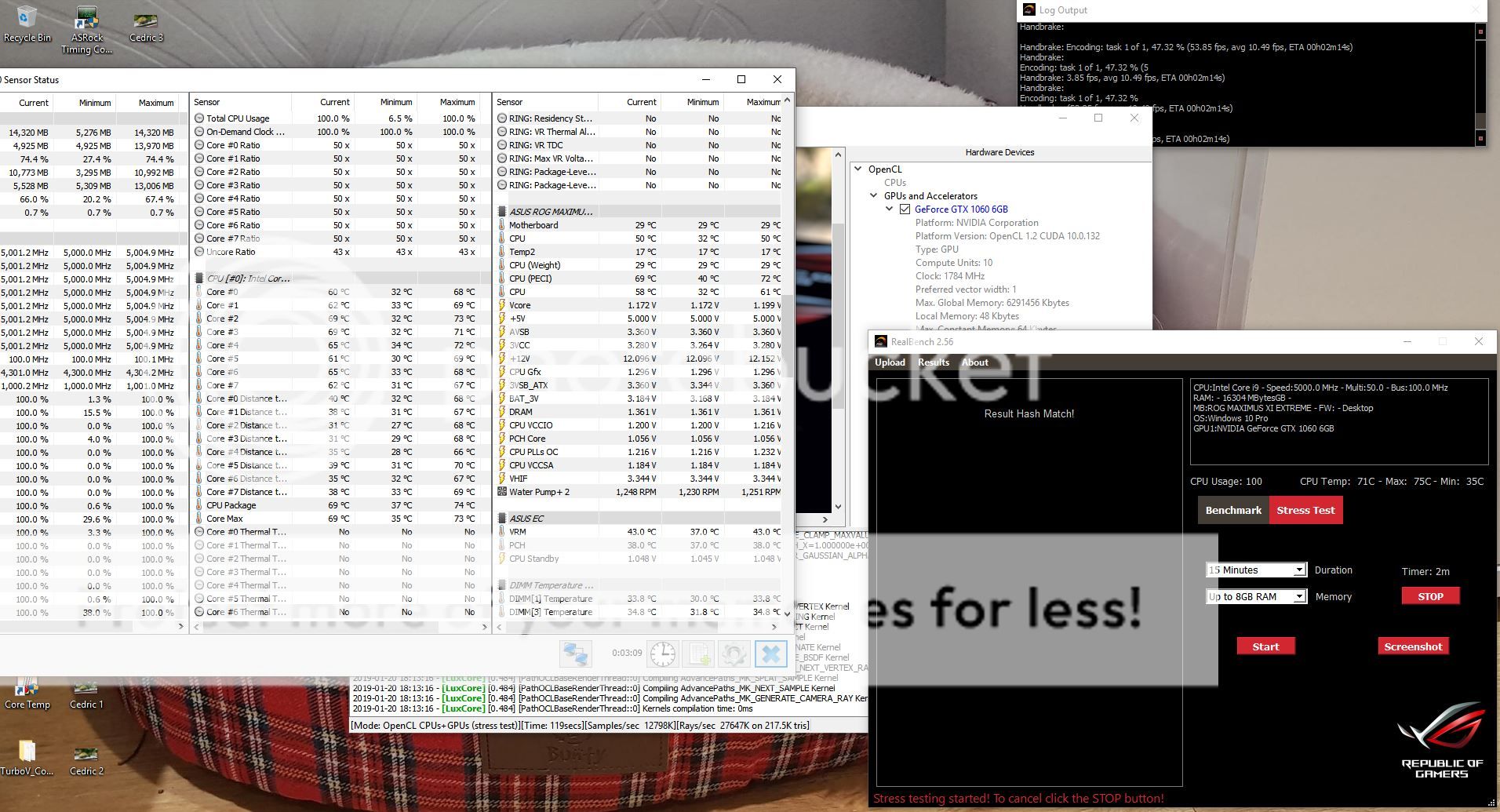This screenshot has height=812, width=1500.
Task: Click DRAM voltage bolt icon
Action: 502,412
